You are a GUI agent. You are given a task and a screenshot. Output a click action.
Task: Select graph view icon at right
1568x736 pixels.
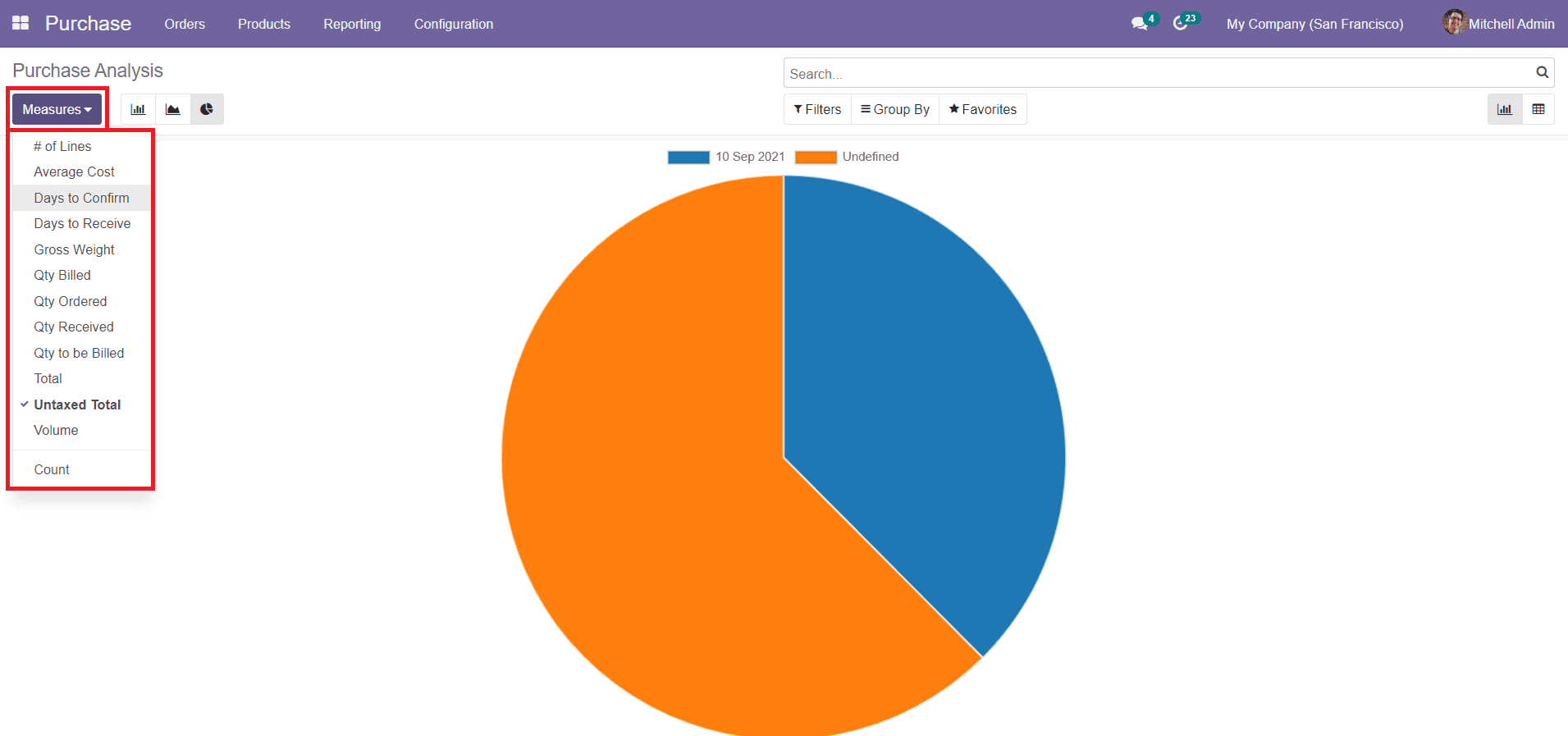tap(1504, 109)
